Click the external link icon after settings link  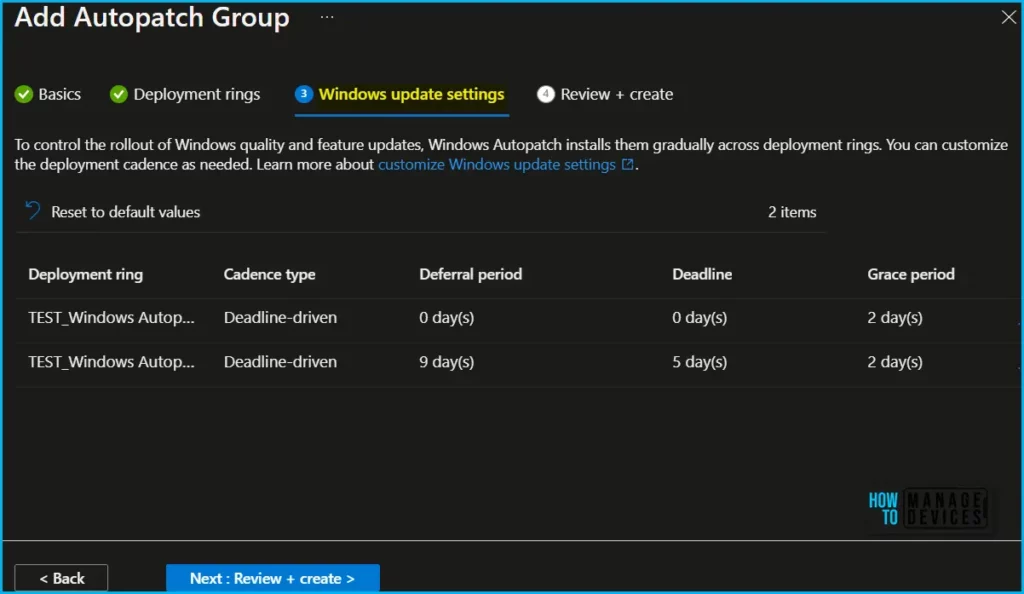click(628, 164)
